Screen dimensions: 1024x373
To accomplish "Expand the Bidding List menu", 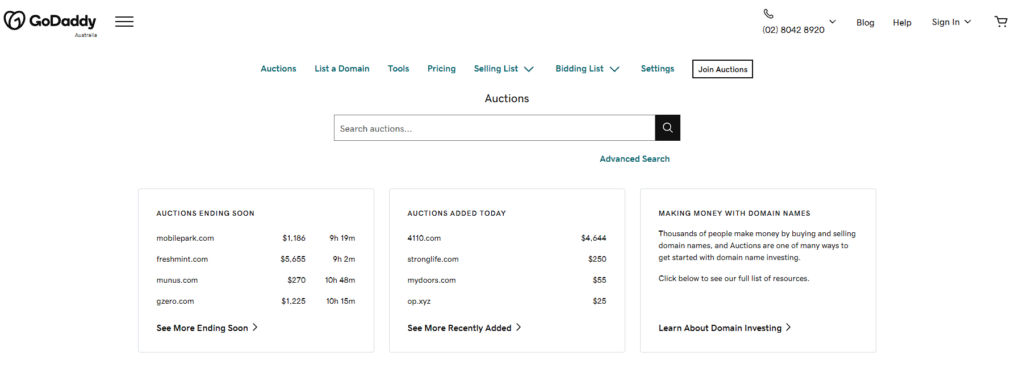I will [587, 69].
